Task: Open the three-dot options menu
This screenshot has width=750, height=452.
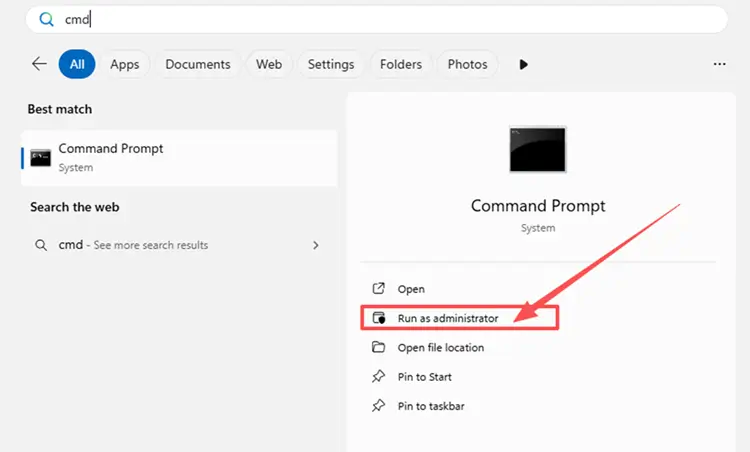Action: 719,64
